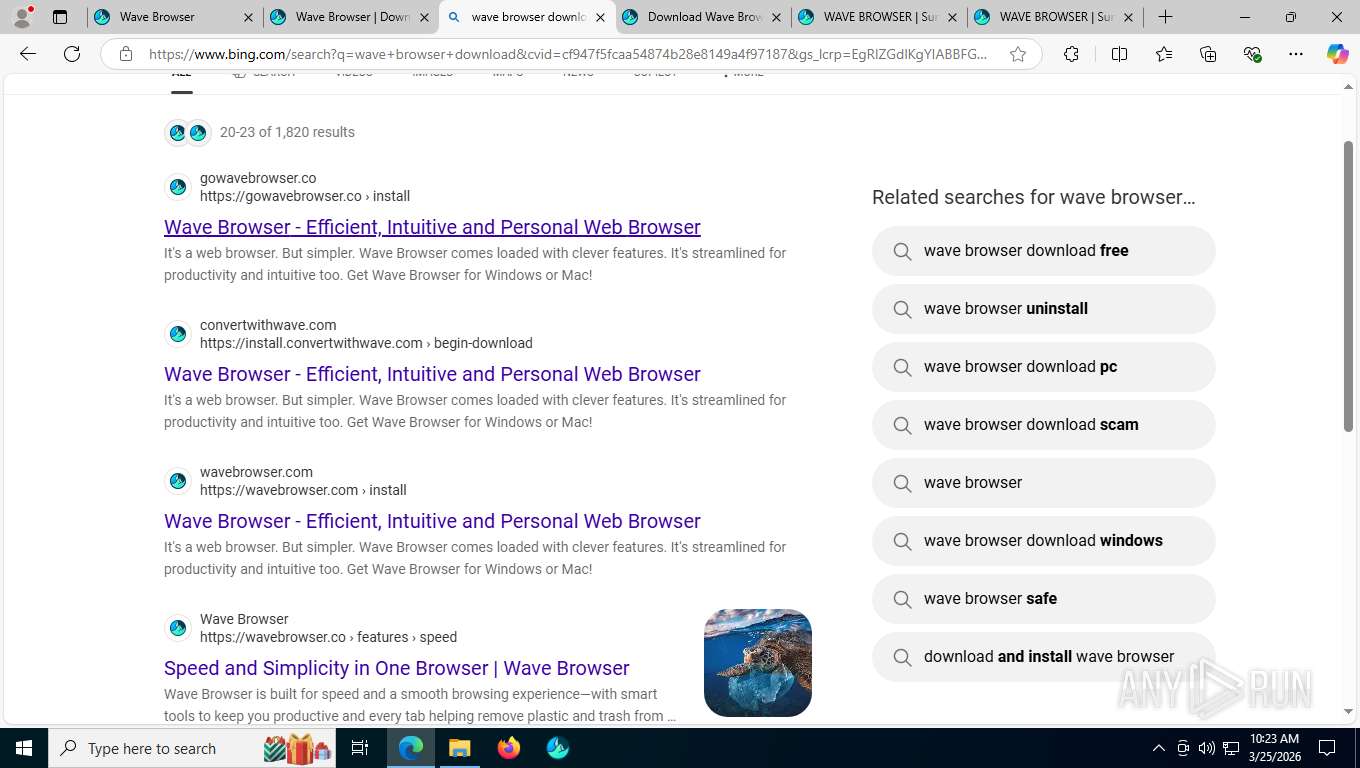The height and width of the screenshot is (768, 1360).
Task: Click the address bar URL field
Action: coord(568,54)
